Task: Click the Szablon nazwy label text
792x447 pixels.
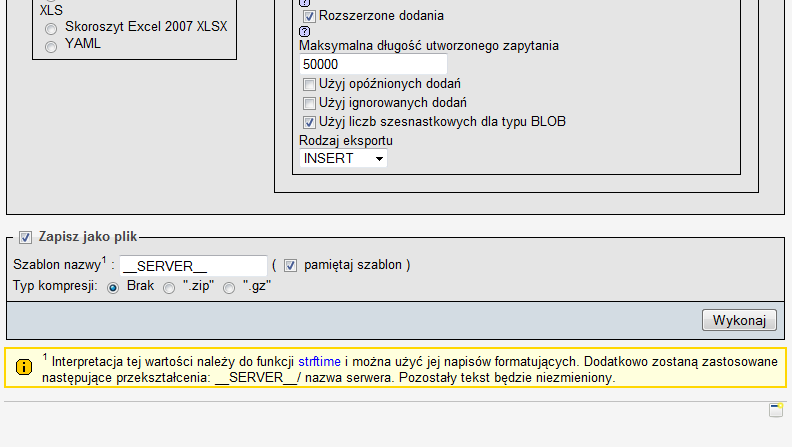Action: [x=57, y=265]
